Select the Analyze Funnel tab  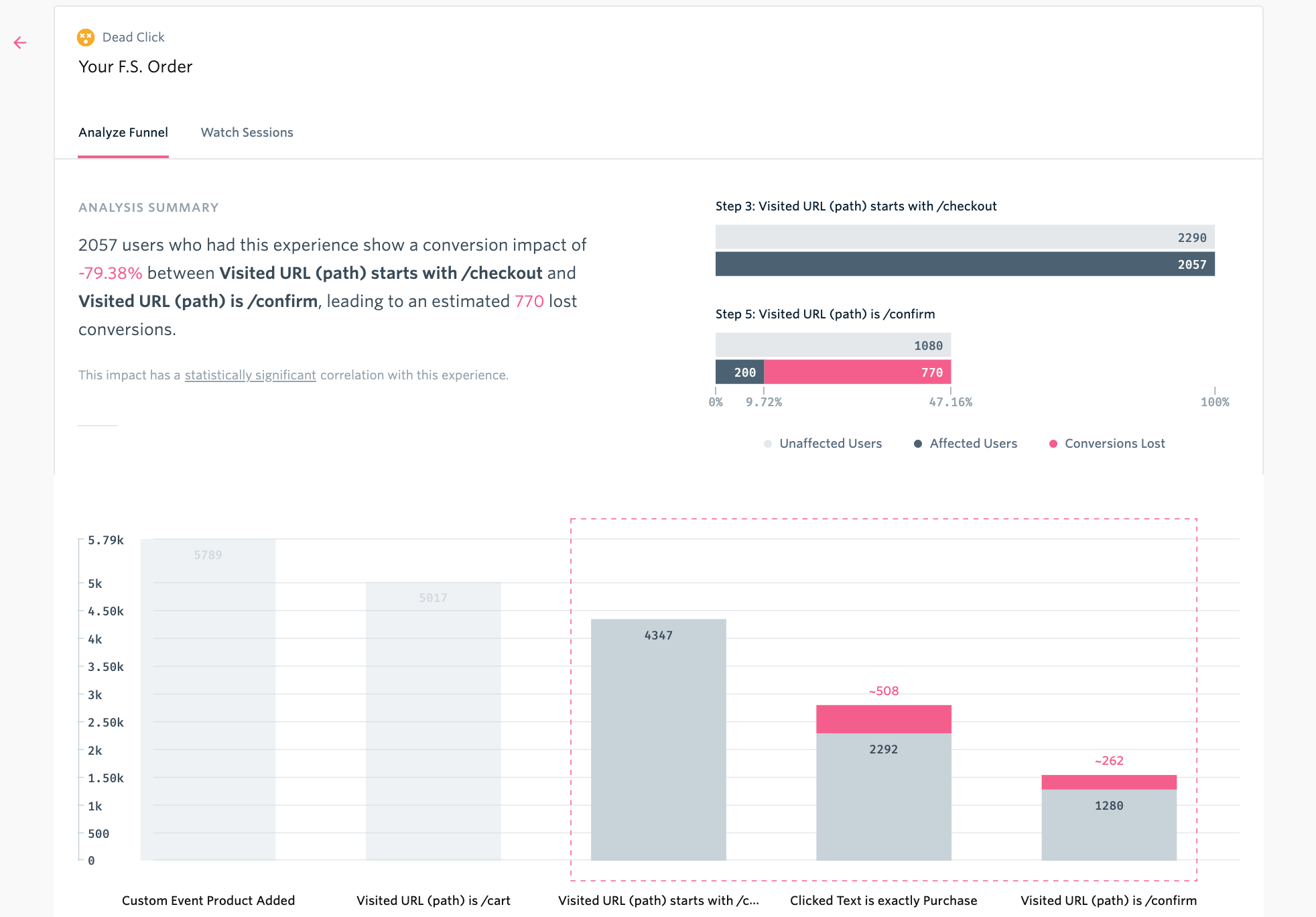click(123, 133)
